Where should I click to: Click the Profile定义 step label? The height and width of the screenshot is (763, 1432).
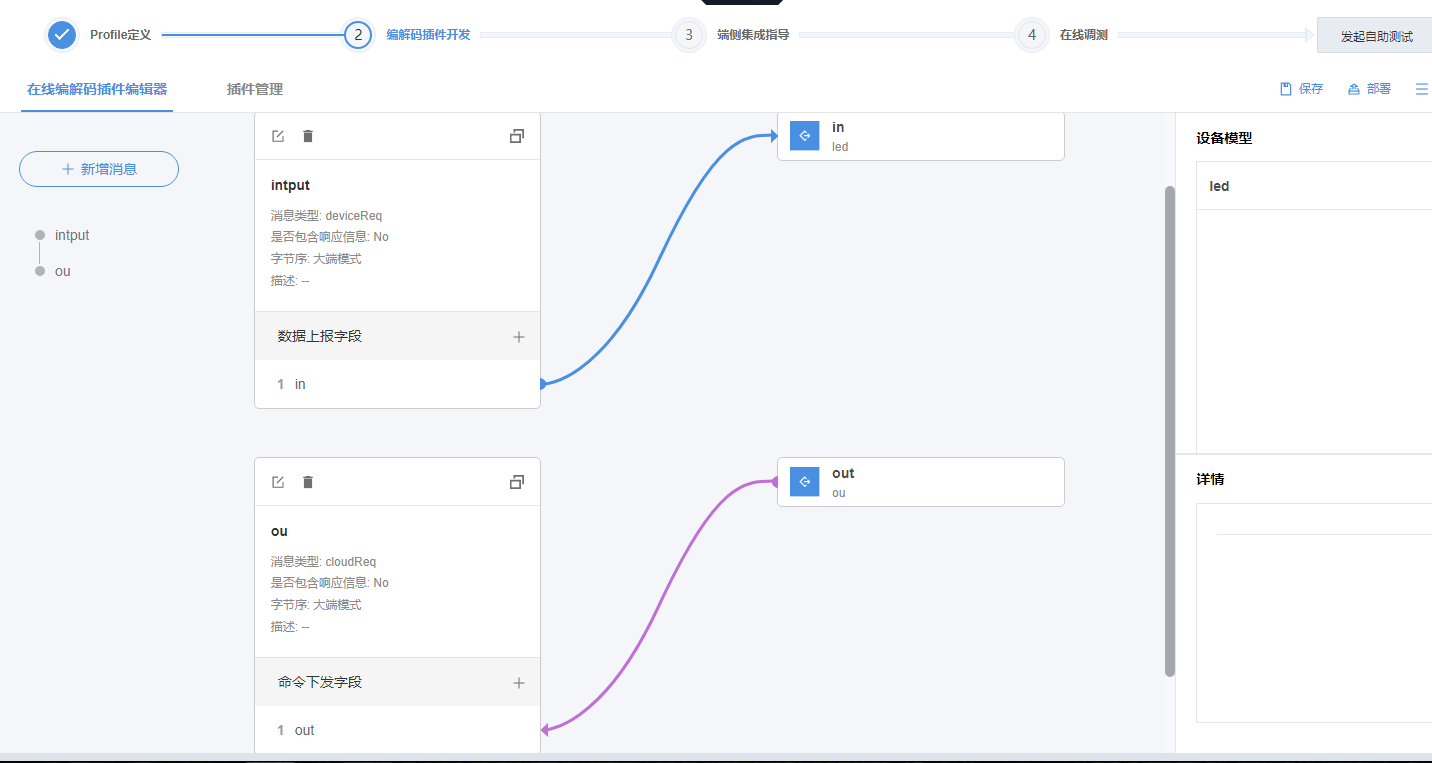(120, 35)
